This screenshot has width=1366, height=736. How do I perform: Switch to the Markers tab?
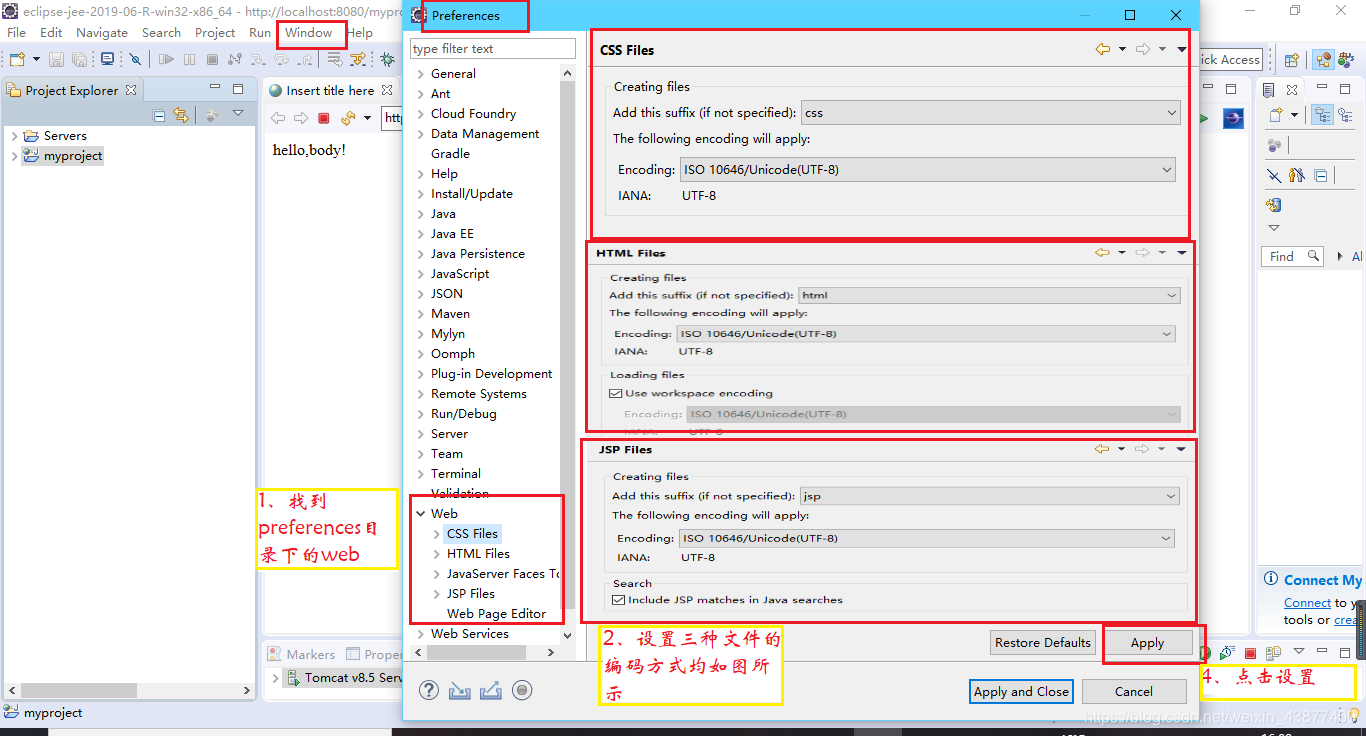coord(302,654)
